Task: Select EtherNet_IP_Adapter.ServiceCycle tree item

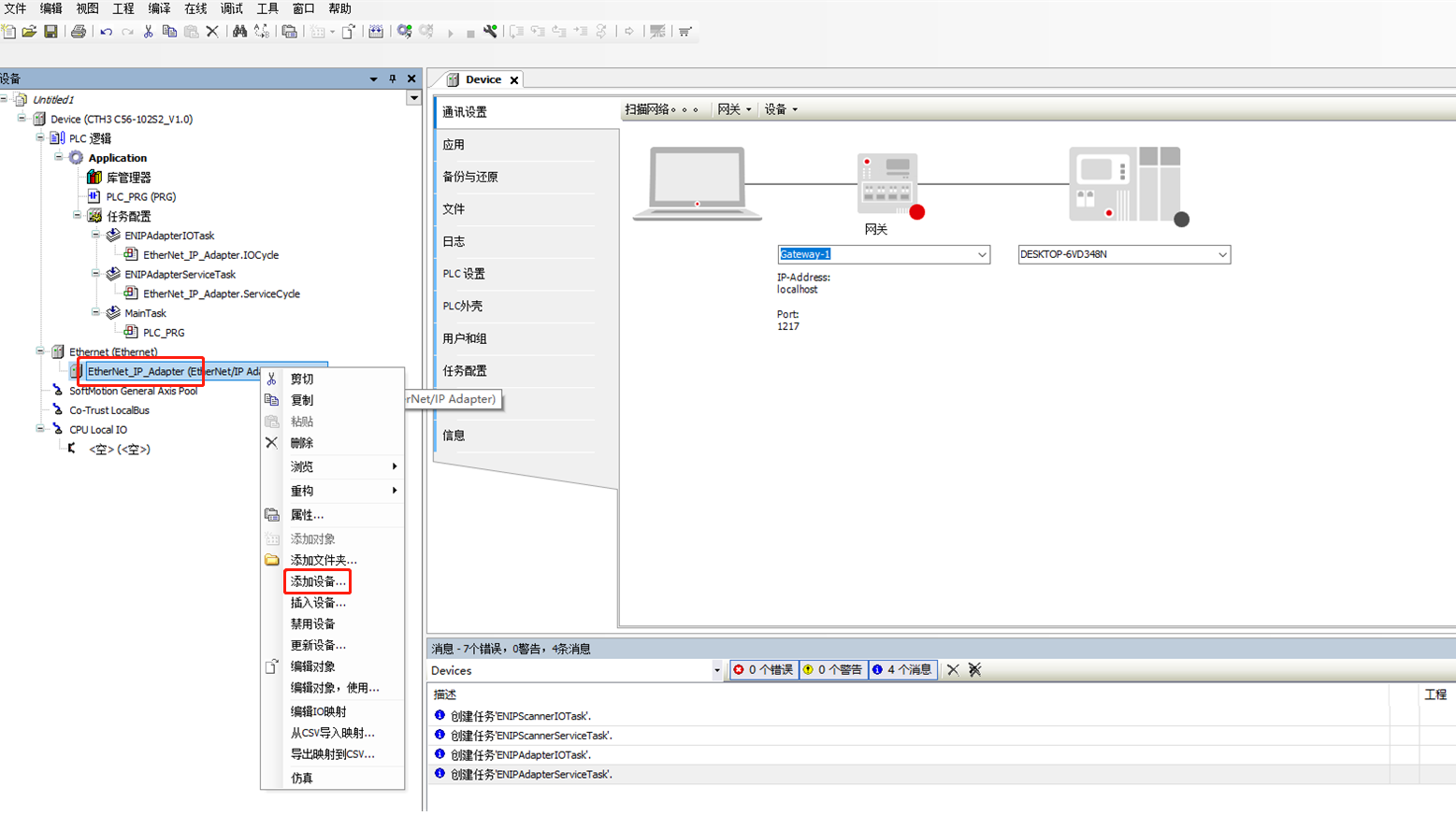Action: [x=221, y=293]
